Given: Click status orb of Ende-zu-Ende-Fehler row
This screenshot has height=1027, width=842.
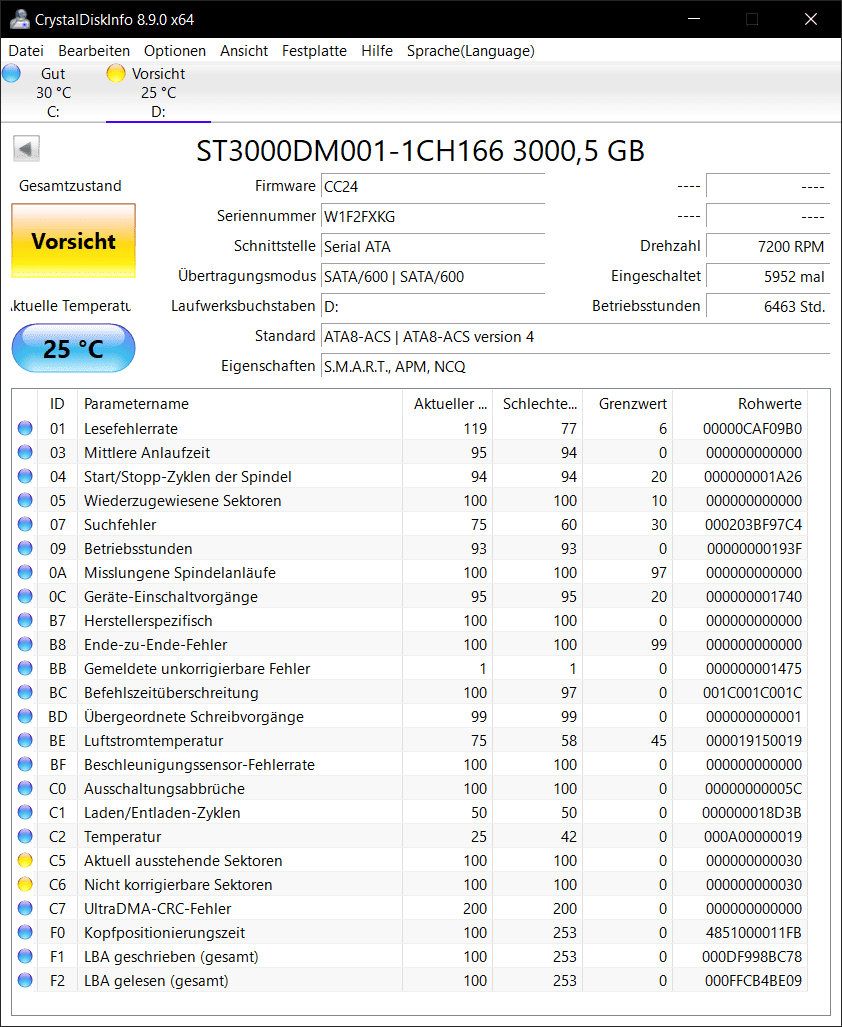Looking at the screenshot, I should (x=25, y=644).
